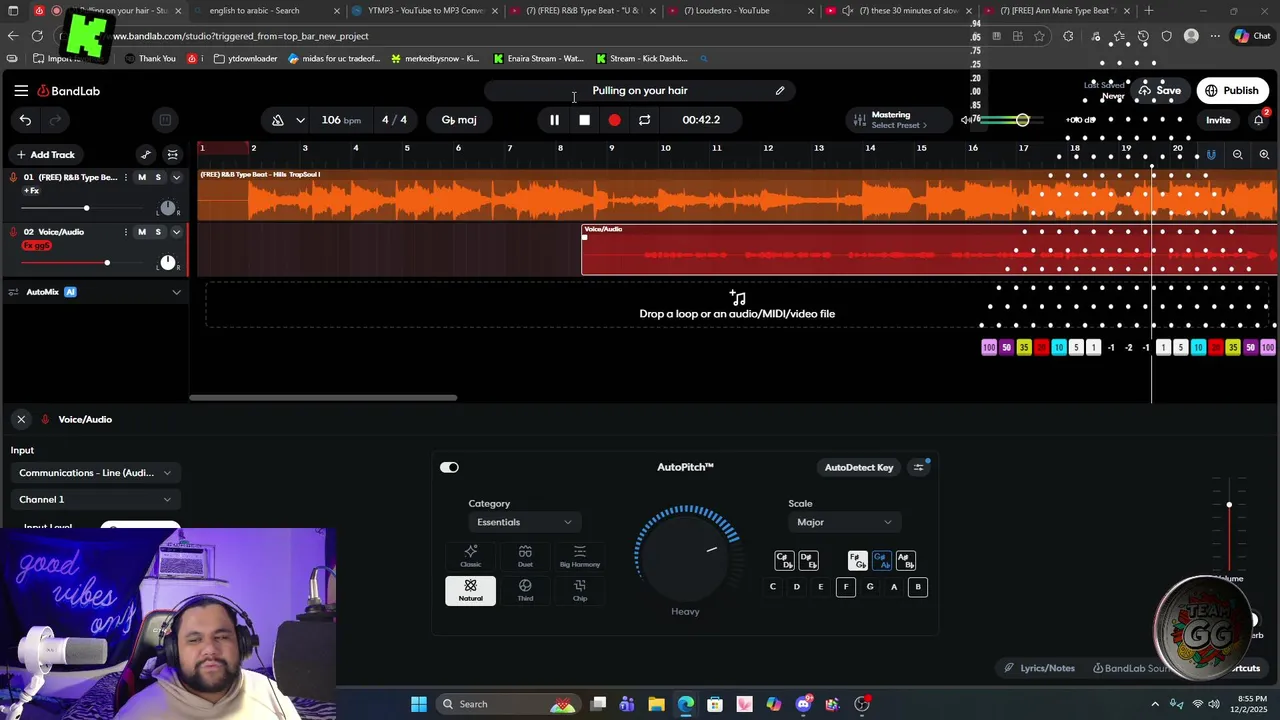Image resolution: width=1280 pixels, height=720 pixels.
Task: Click the undo arrow button
Action: [25, 120]
